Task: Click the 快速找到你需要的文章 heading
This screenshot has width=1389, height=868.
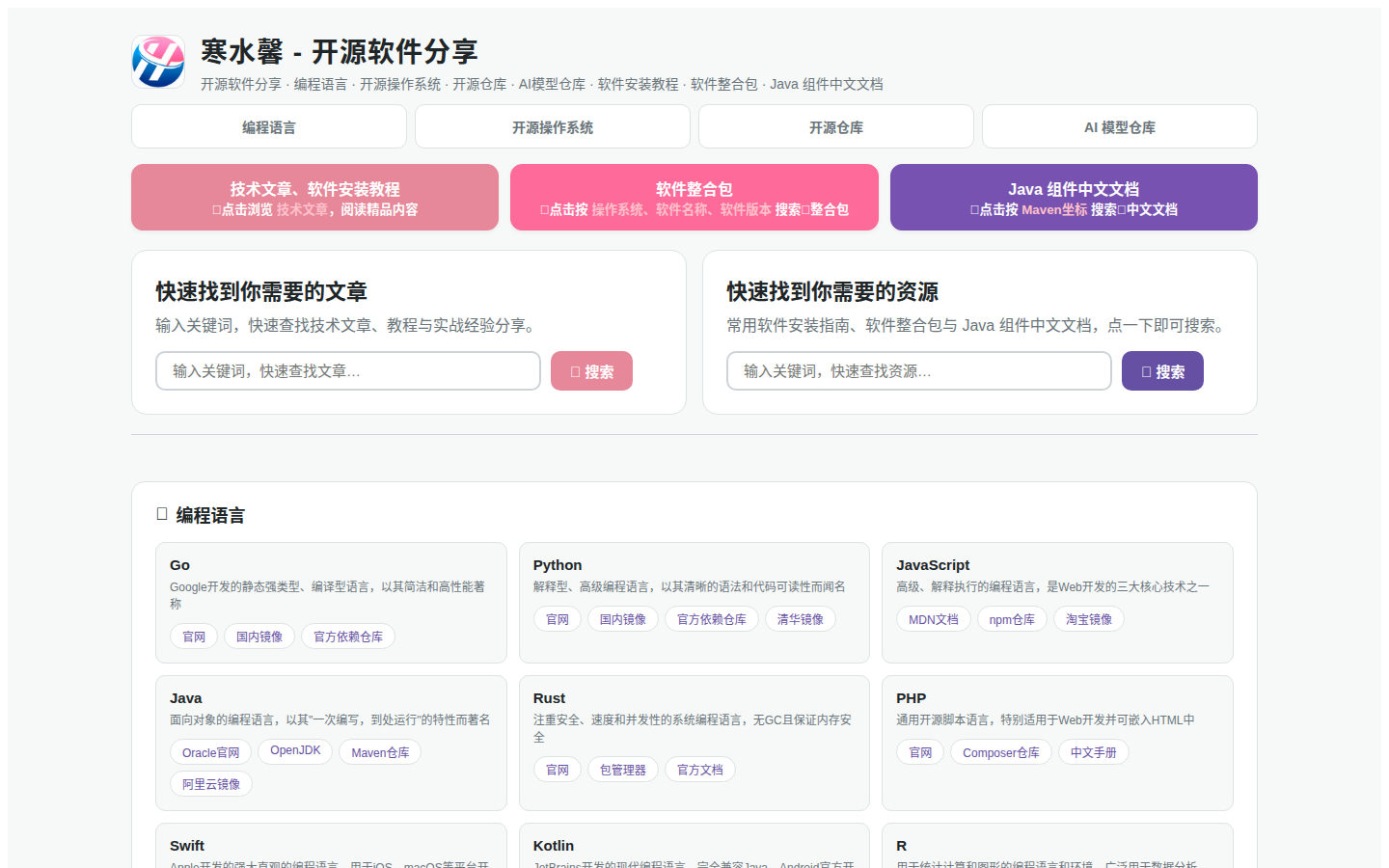Action: pyautogui.click(x=261, y=291)
